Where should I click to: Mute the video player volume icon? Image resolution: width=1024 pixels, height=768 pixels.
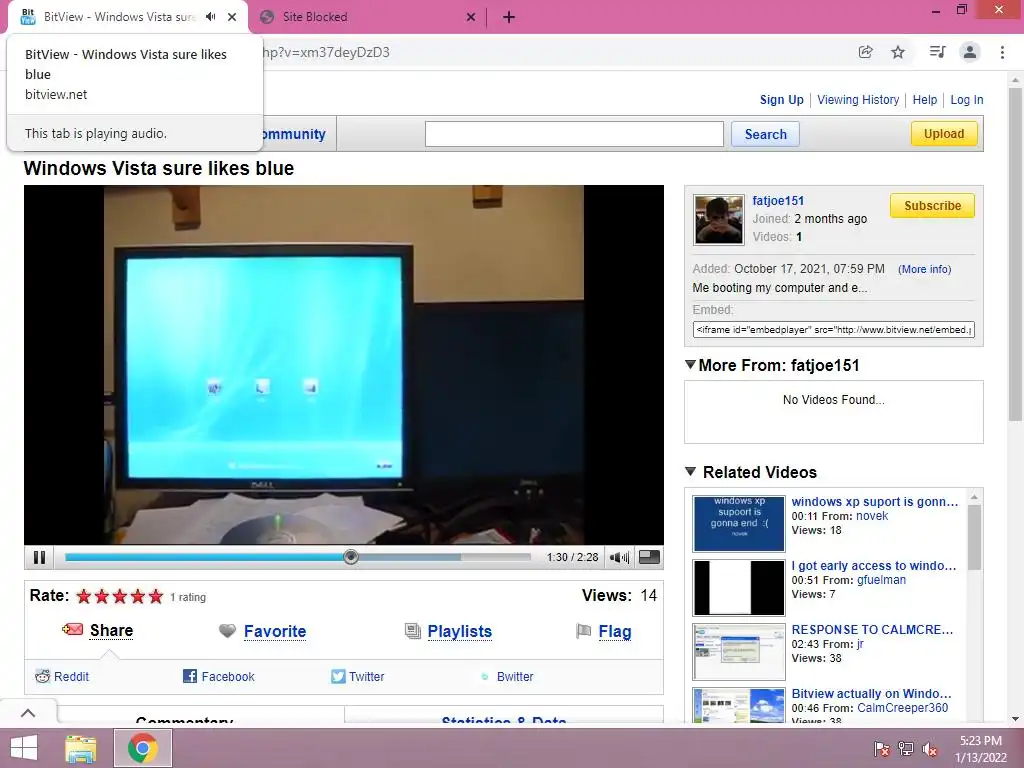click(x=619, y=557)
